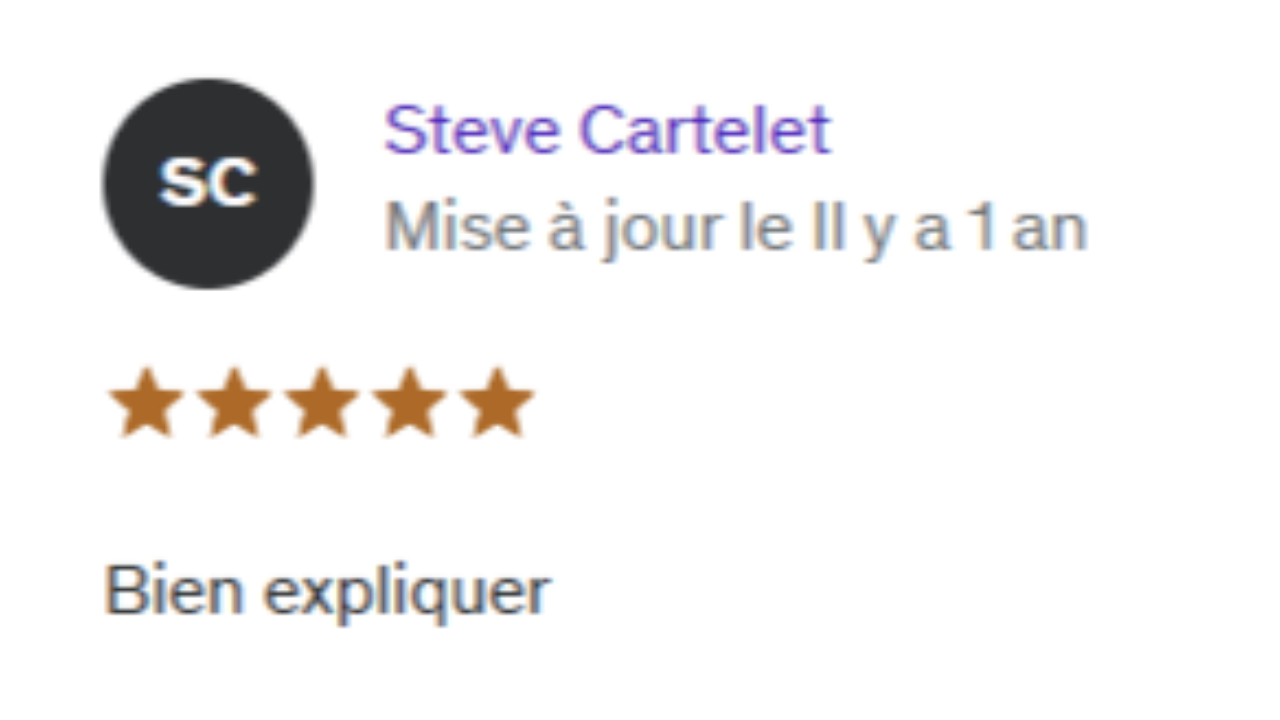Click the fourth rating star
This screenshot has height=720, width=1280.
(409, 403)
